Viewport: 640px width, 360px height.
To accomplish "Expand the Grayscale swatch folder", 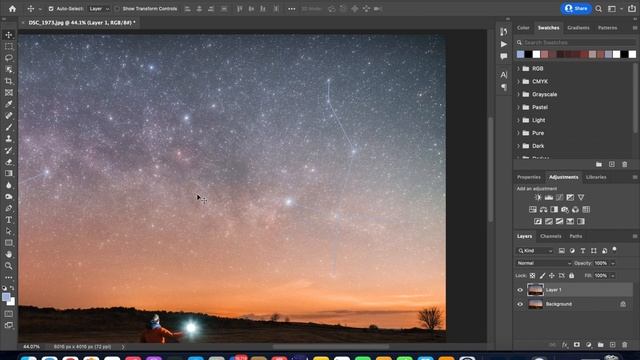I will click(518, 94).
